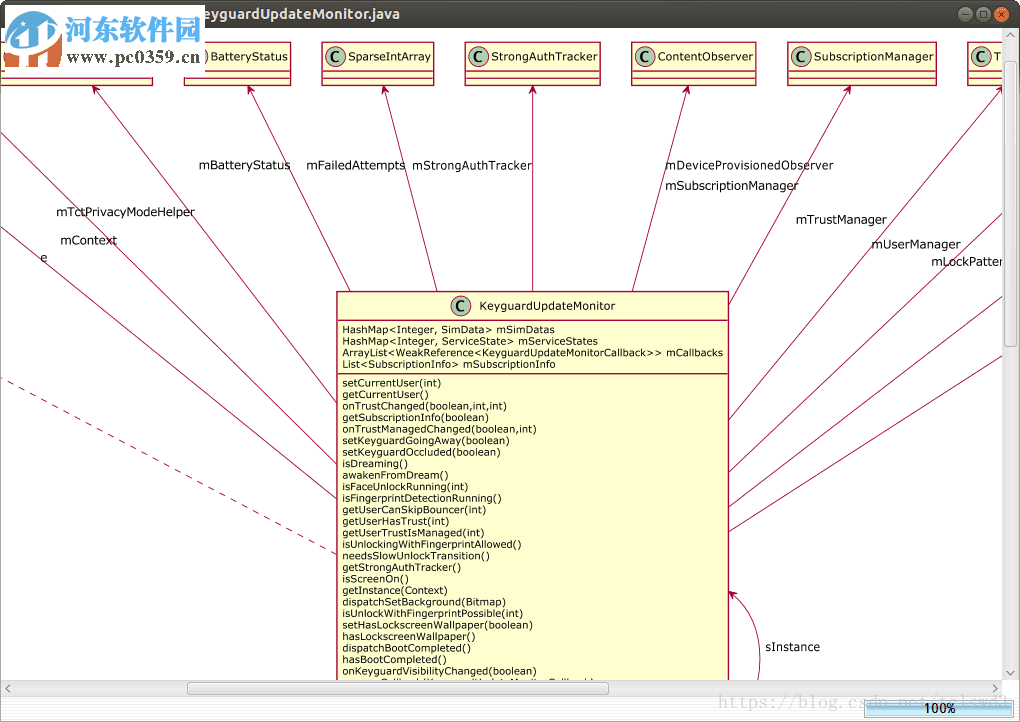The width and height of the screenshot is (1020, 722).
Task: Click the SubscriptionManager class icon
Action: click(x=800, y=57)
